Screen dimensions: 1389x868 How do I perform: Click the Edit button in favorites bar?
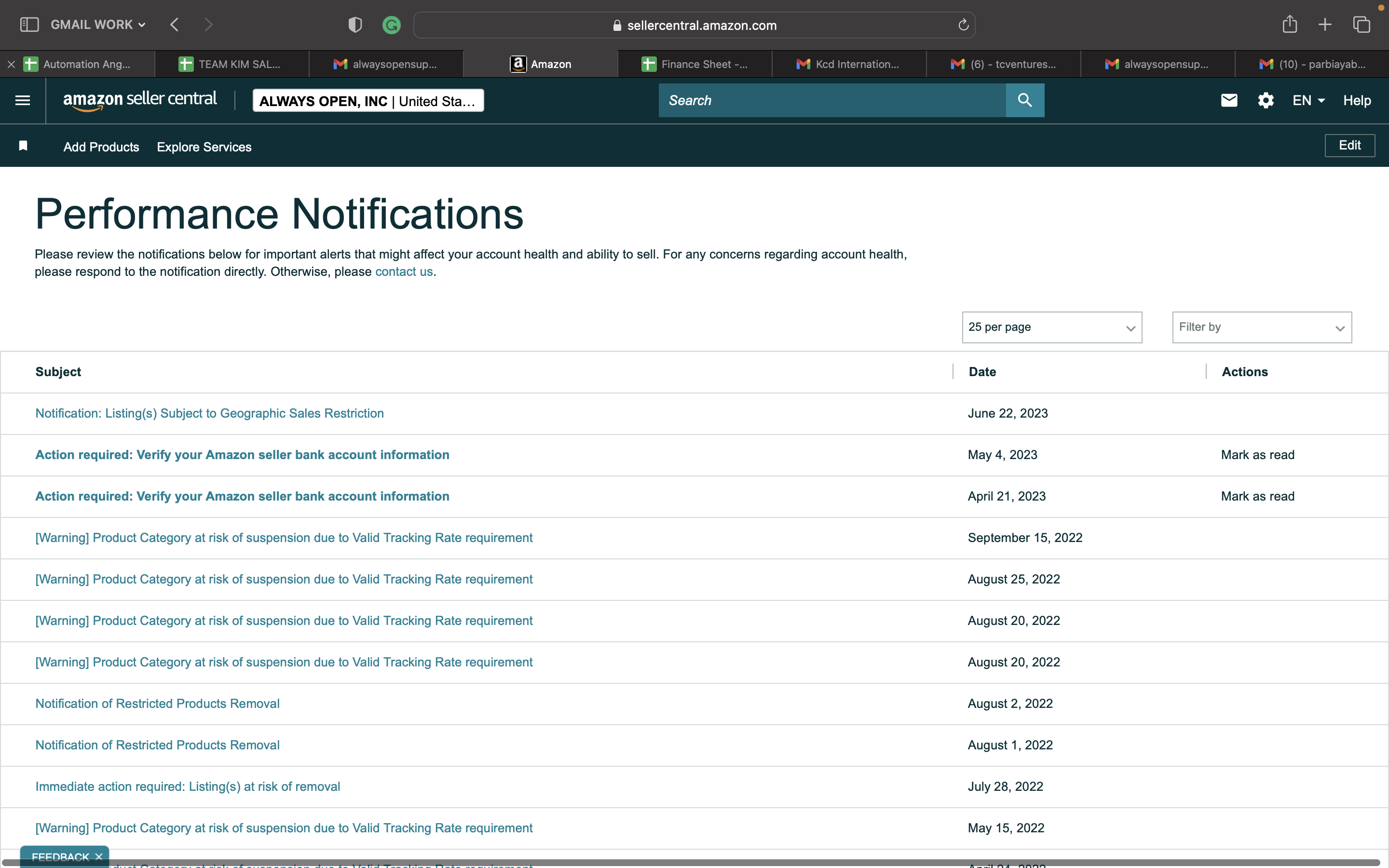click(x=1349, y=145)
